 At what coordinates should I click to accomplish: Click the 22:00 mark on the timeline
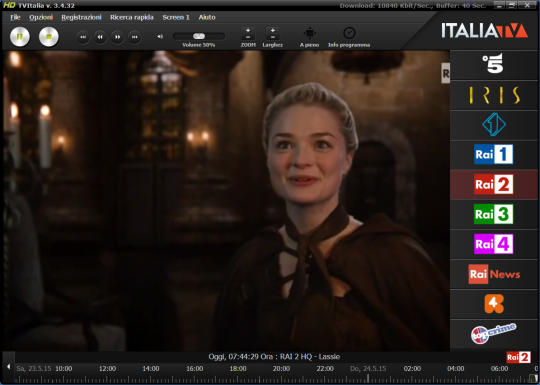coord(325,368)
